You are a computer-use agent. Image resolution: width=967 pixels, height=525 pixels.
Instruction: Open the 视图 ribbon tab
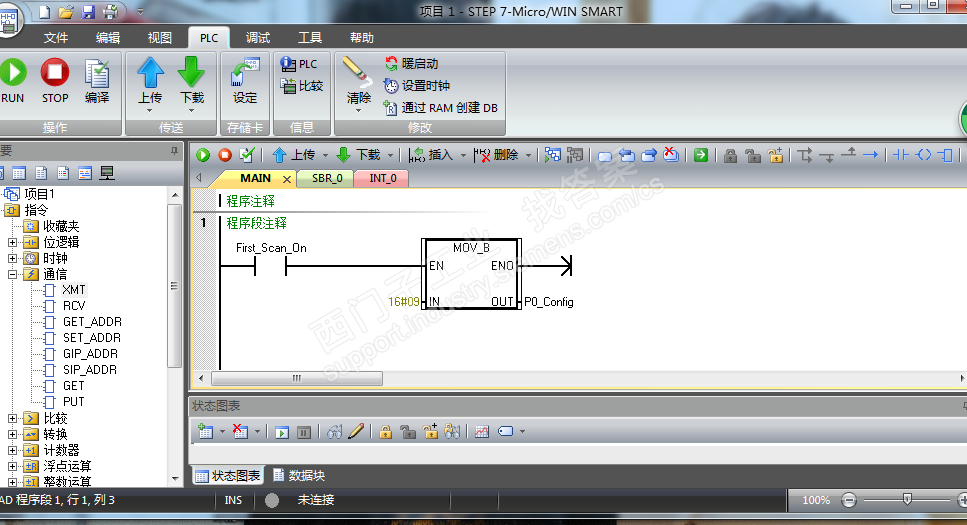(160, 38)
